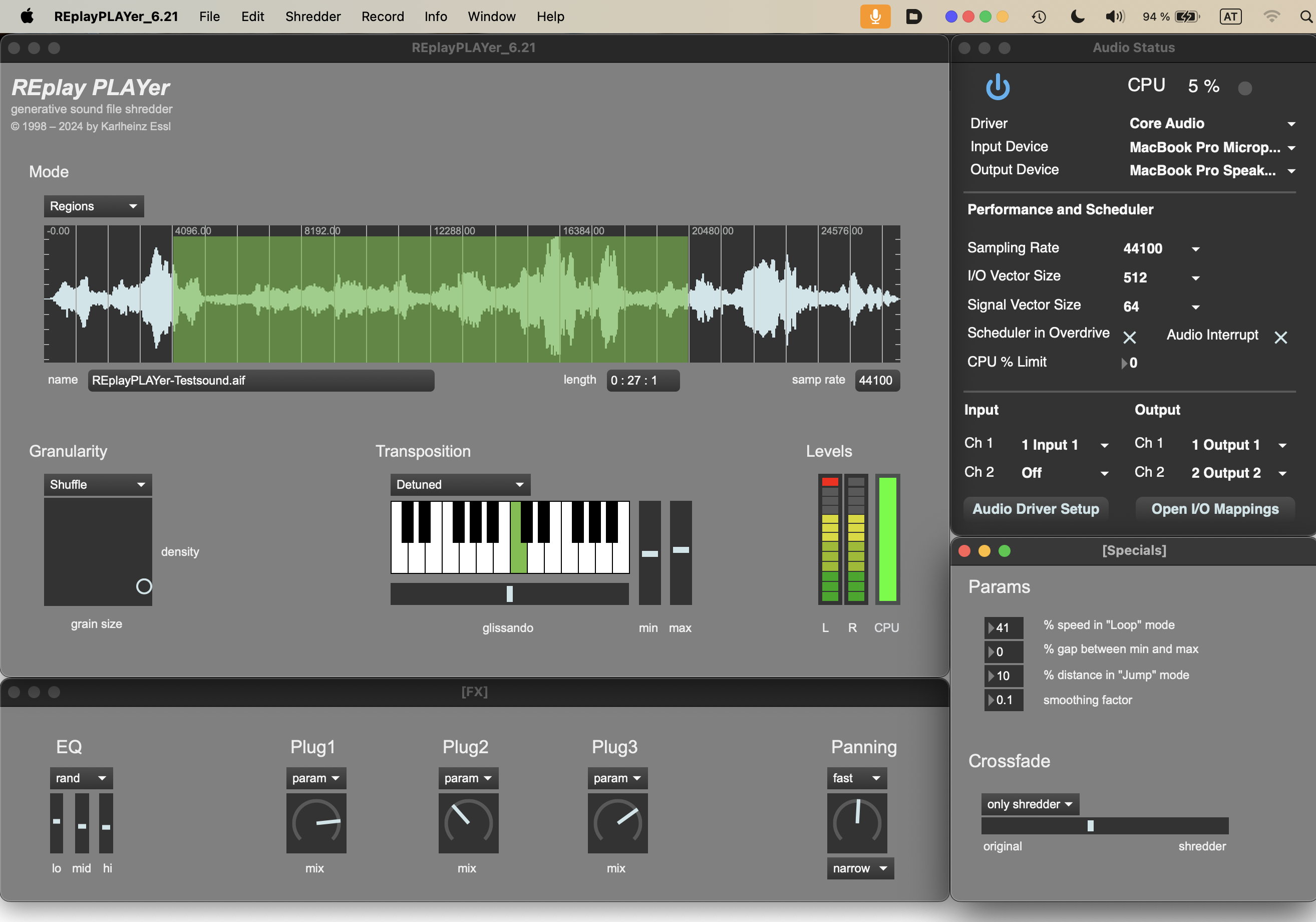Click Audio Driver Setup button
This screenshot has width=1316, height=922.
tap(1035, 509)
